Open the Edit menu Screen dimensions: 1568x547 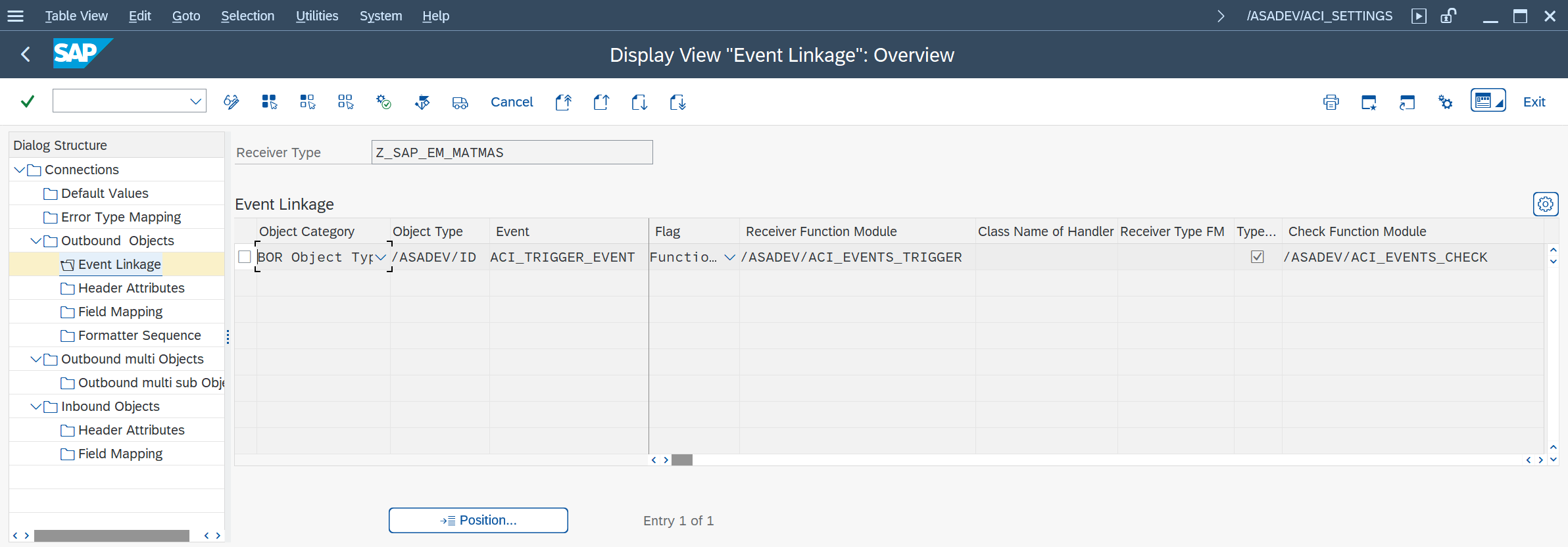(x=140, y=16)
